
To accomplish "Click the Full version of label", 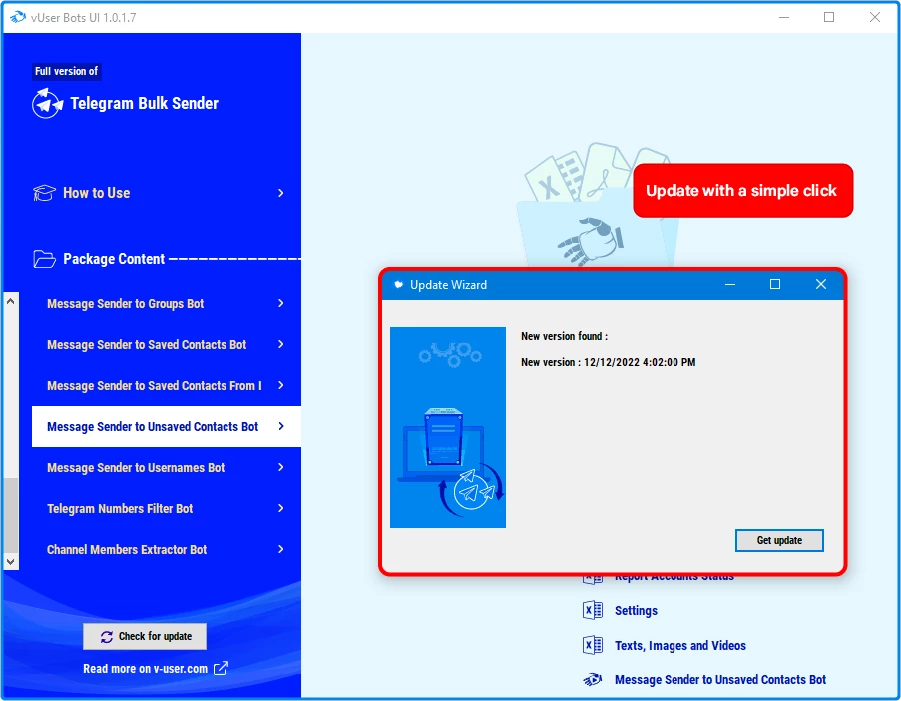I will coord(67,71).
